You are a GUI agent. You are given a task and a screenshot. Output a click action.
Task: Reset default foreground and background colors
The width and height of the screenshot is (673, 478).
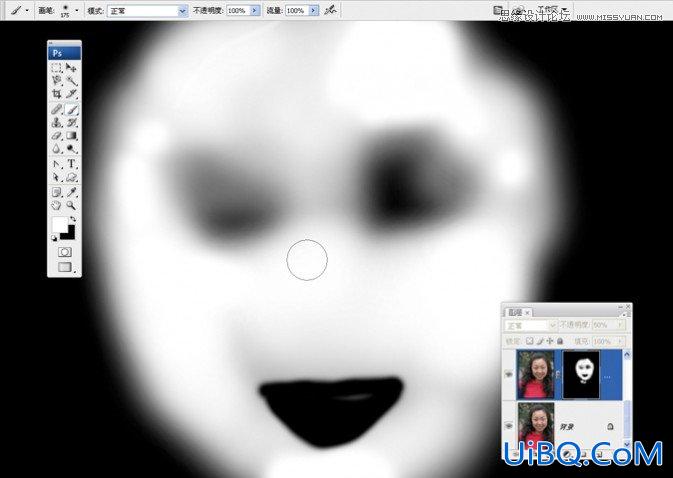coord(54,238)
